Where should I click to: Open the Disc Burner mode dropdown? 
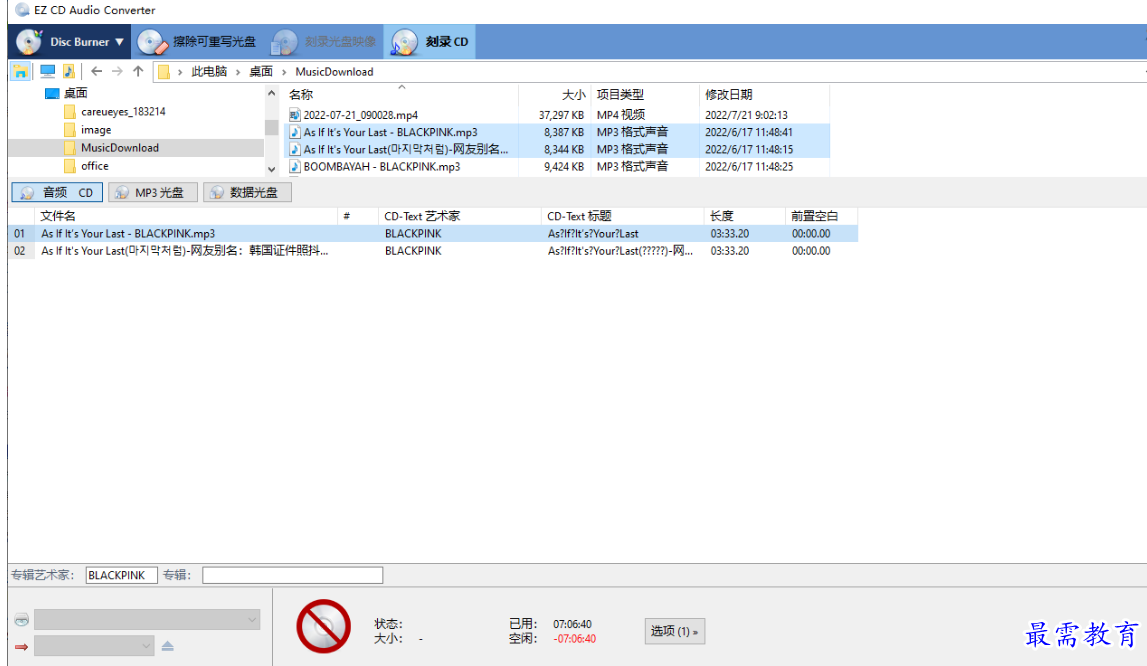click(x=70, y=42)
